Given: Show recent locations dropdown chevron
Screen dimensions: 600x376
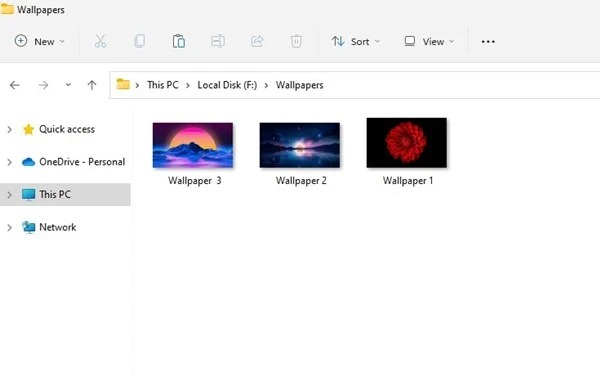Looking at the screenshot, I should [68, 85].
